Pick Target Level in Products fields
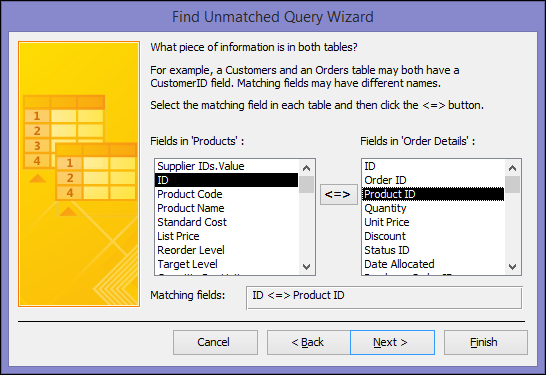The height and width of the screenshot is (375, 546). (227, 264)
